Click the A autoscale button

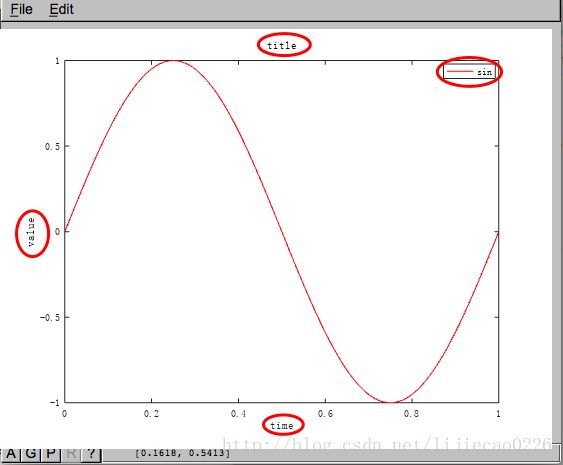coord(11,454)
